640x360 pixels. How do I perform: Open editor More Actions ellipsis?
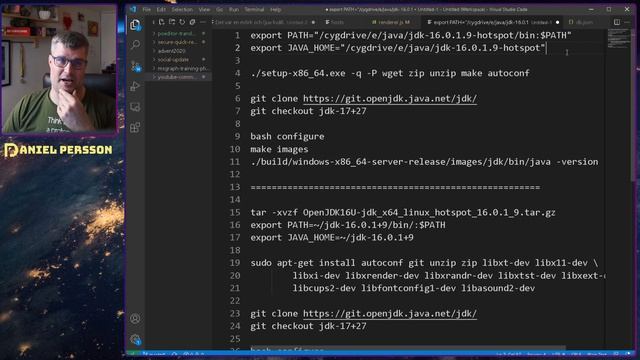coord(627,22)
